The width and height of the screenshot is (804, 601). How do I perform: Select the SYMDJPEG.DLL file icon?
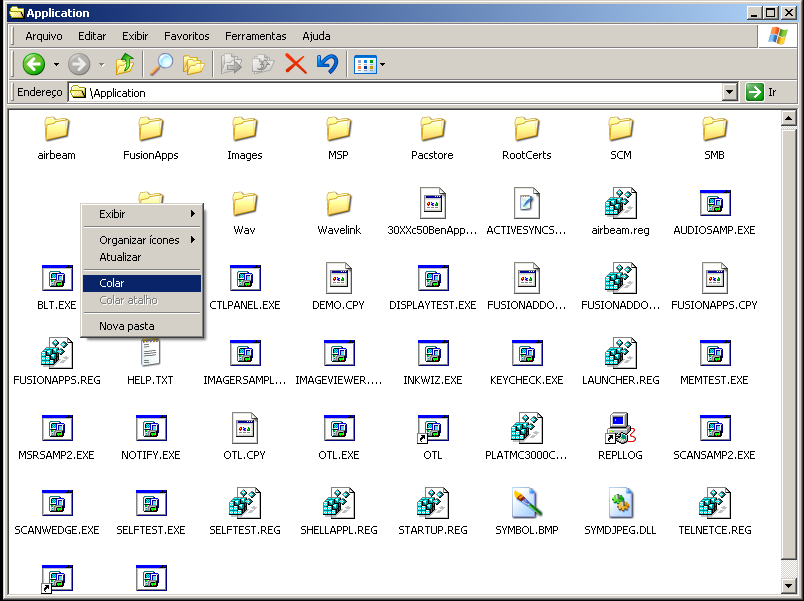[x=620, y=503]
